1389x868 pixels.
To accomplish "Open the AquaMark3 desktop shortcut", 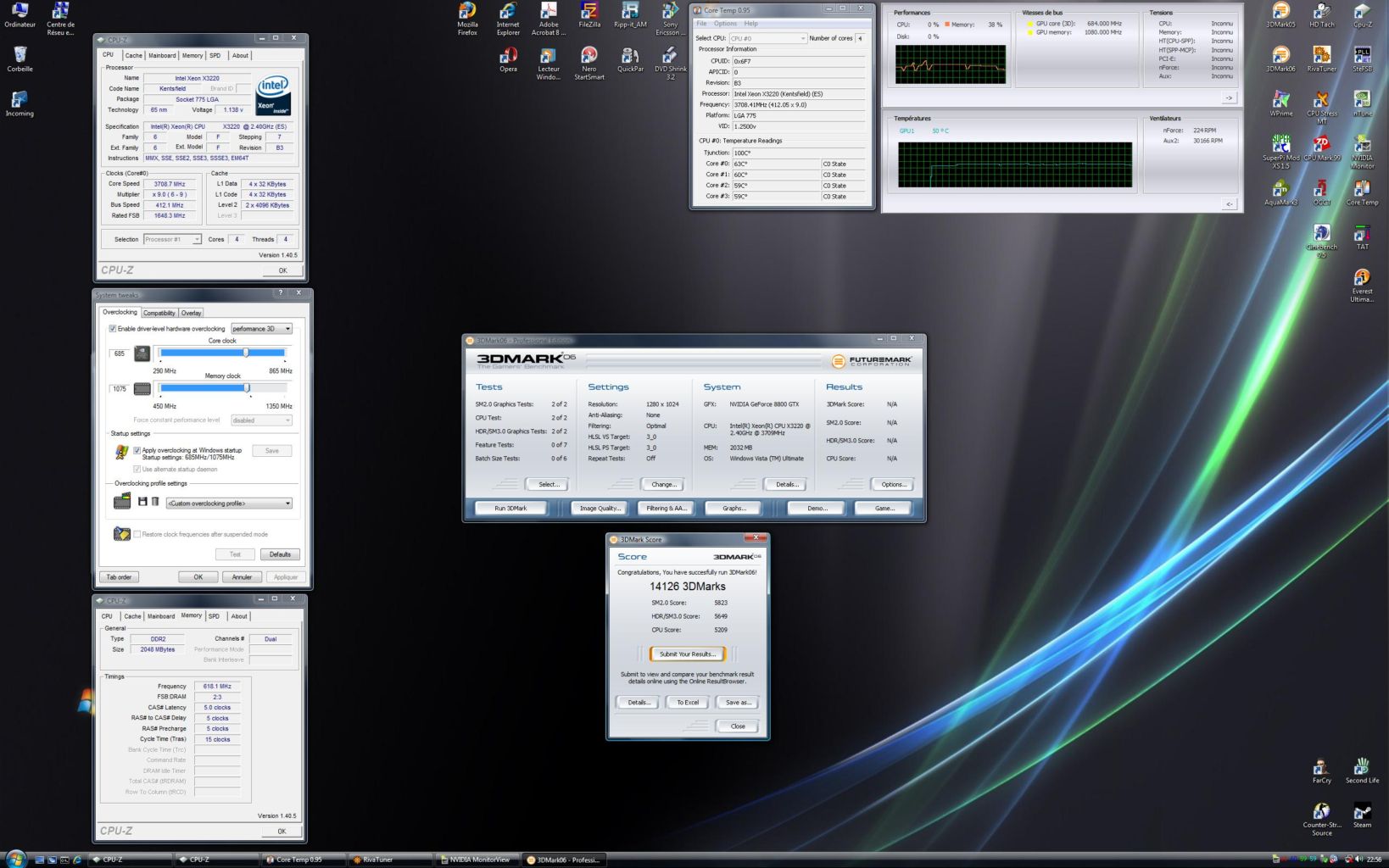I will [1280, 192].
